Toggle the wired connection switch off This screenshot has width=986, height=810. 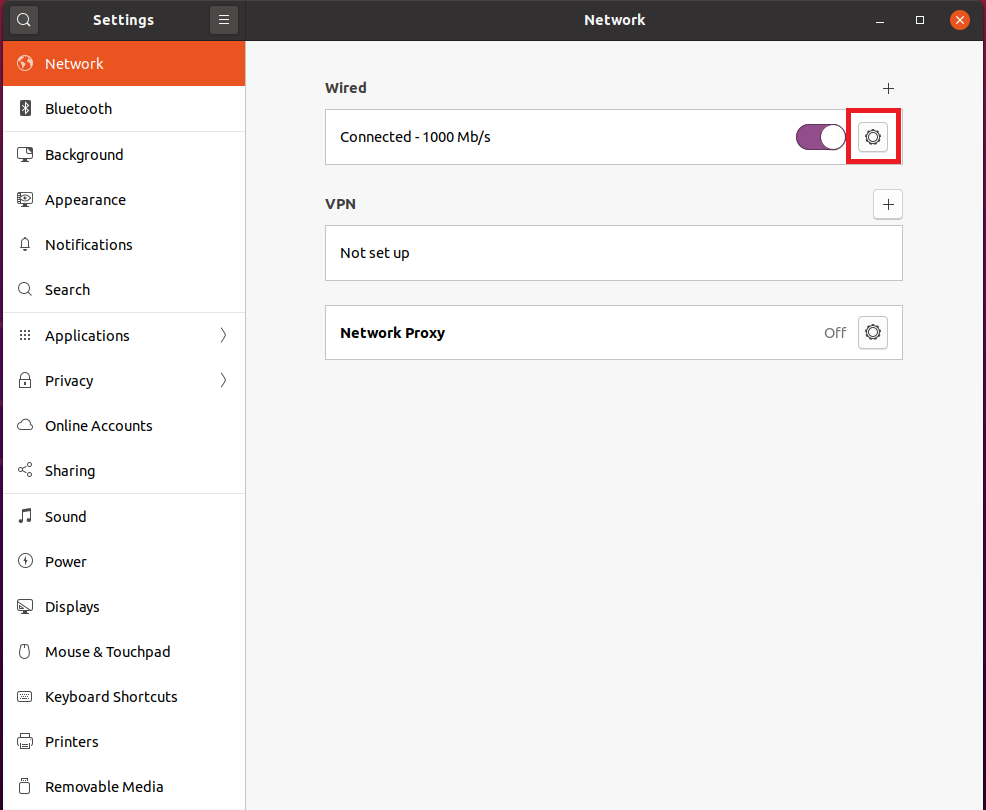coord(820,137)
